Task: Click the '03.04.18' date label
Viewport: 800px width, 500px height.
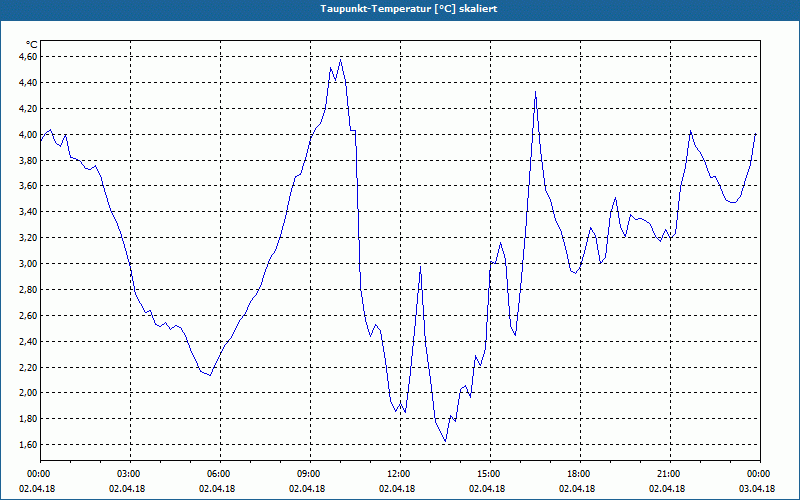Action: click(757, 489)
